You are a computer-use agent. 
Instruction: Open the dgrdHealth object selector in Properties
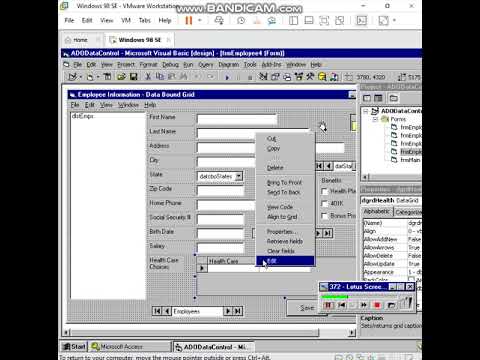point(391,200)
